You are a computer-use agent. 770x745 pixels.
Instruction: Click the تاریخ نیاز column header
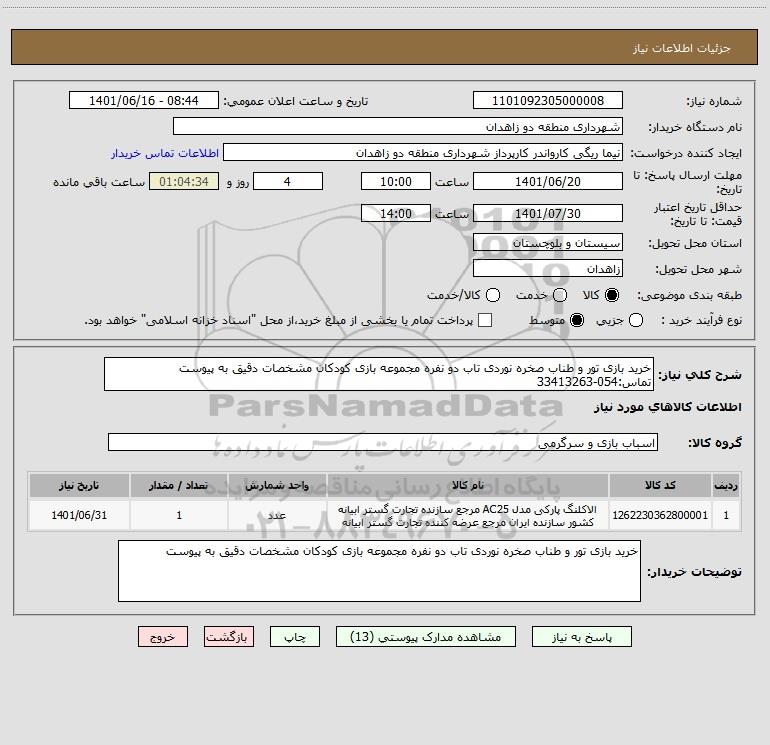(x=79, y=486)
